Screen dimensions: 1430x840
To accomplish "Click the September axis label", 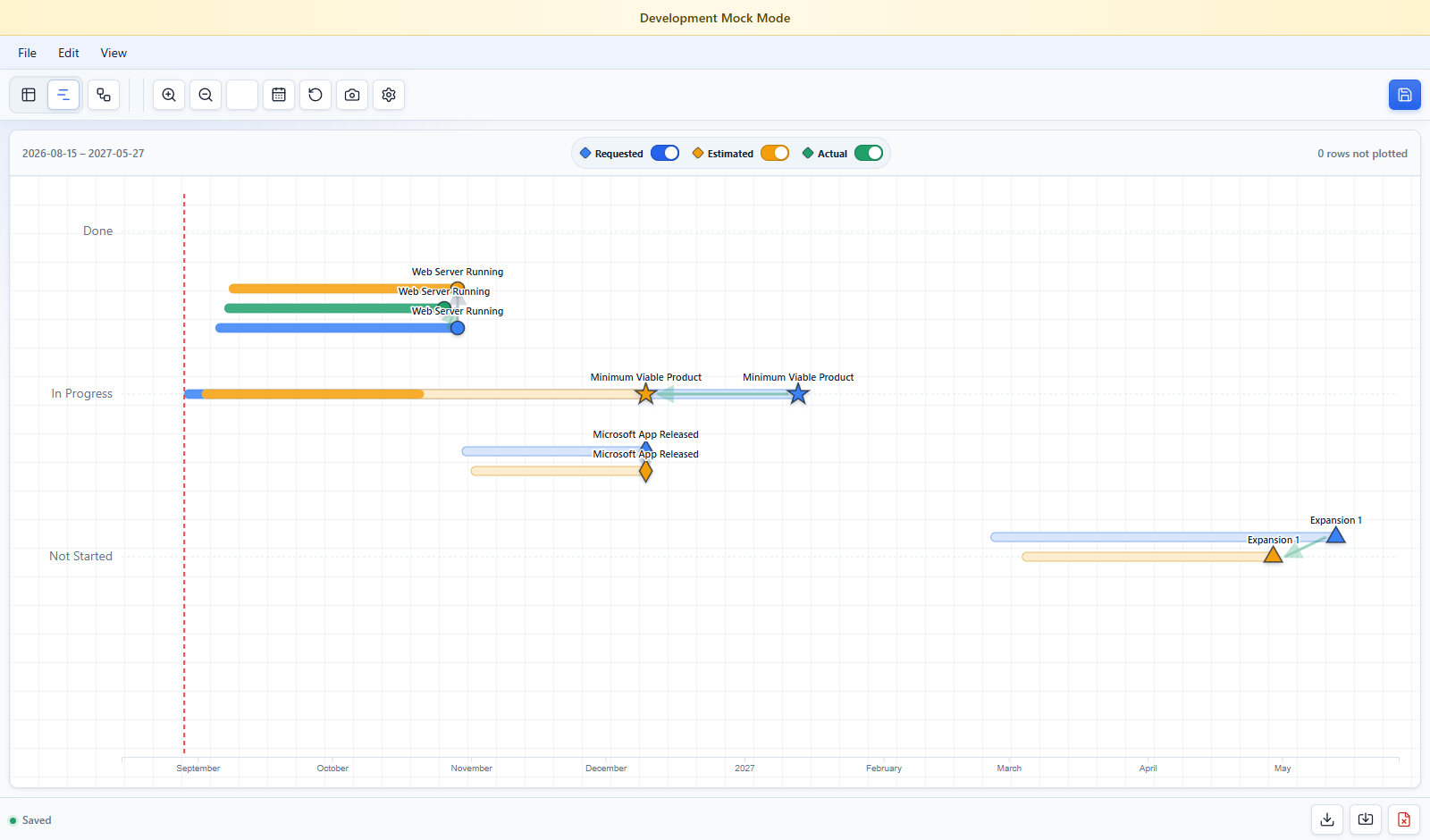I will coord(198,769).
